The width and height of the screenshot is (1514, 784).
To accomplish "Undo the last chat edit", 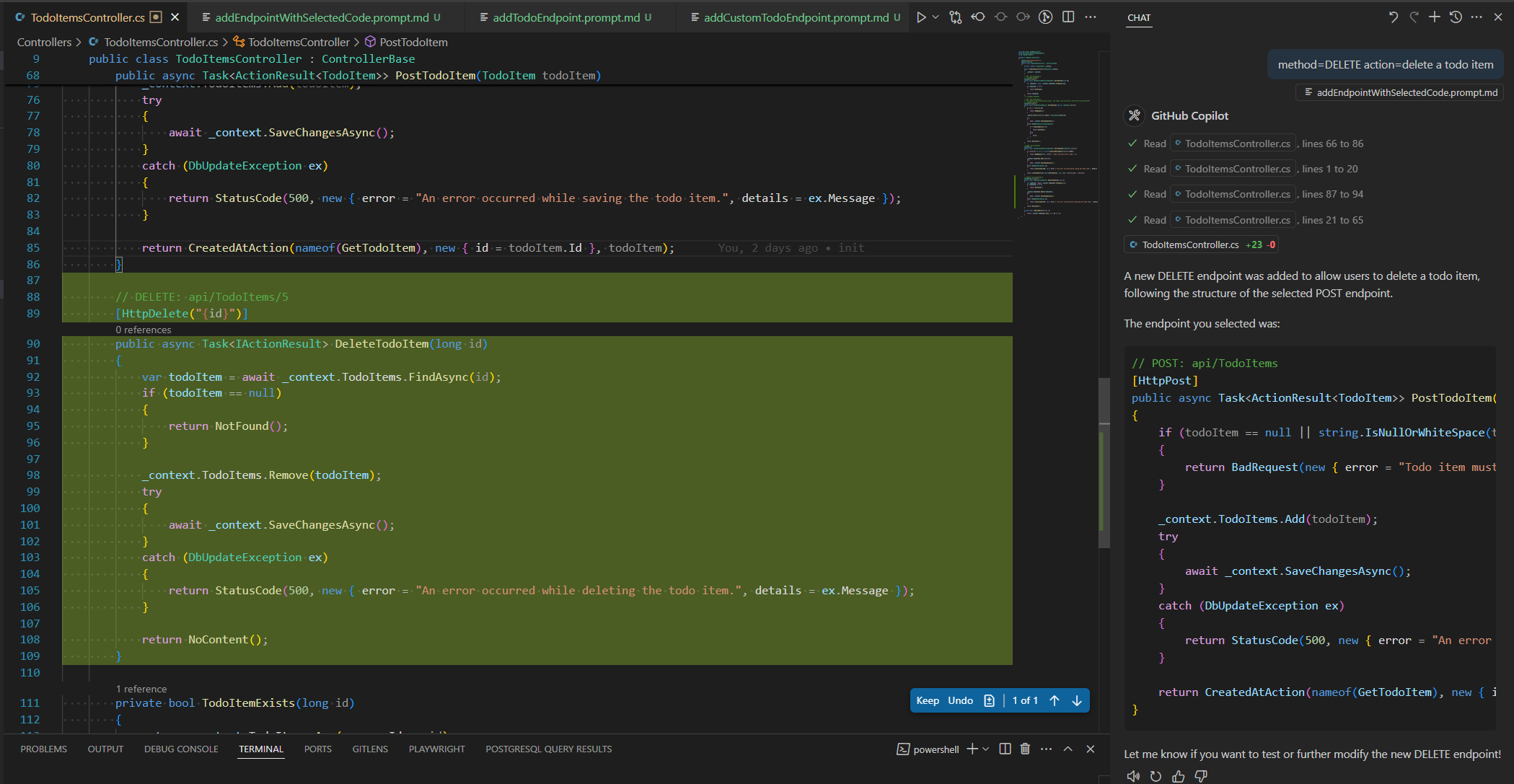I will tap(1394, 17).
